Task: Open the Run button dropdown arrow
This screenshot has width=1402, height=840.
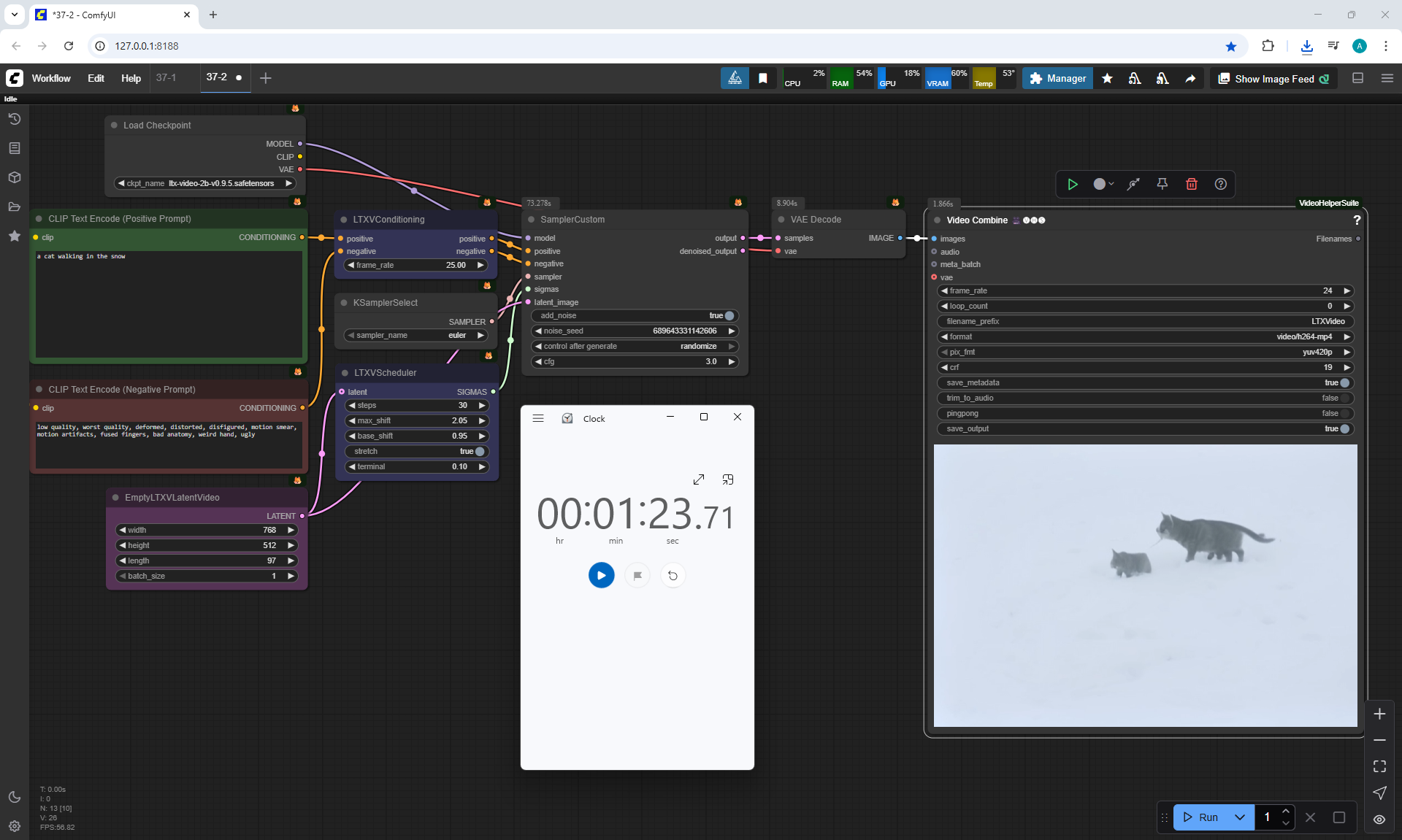Action: click(x=1239, y=817)
